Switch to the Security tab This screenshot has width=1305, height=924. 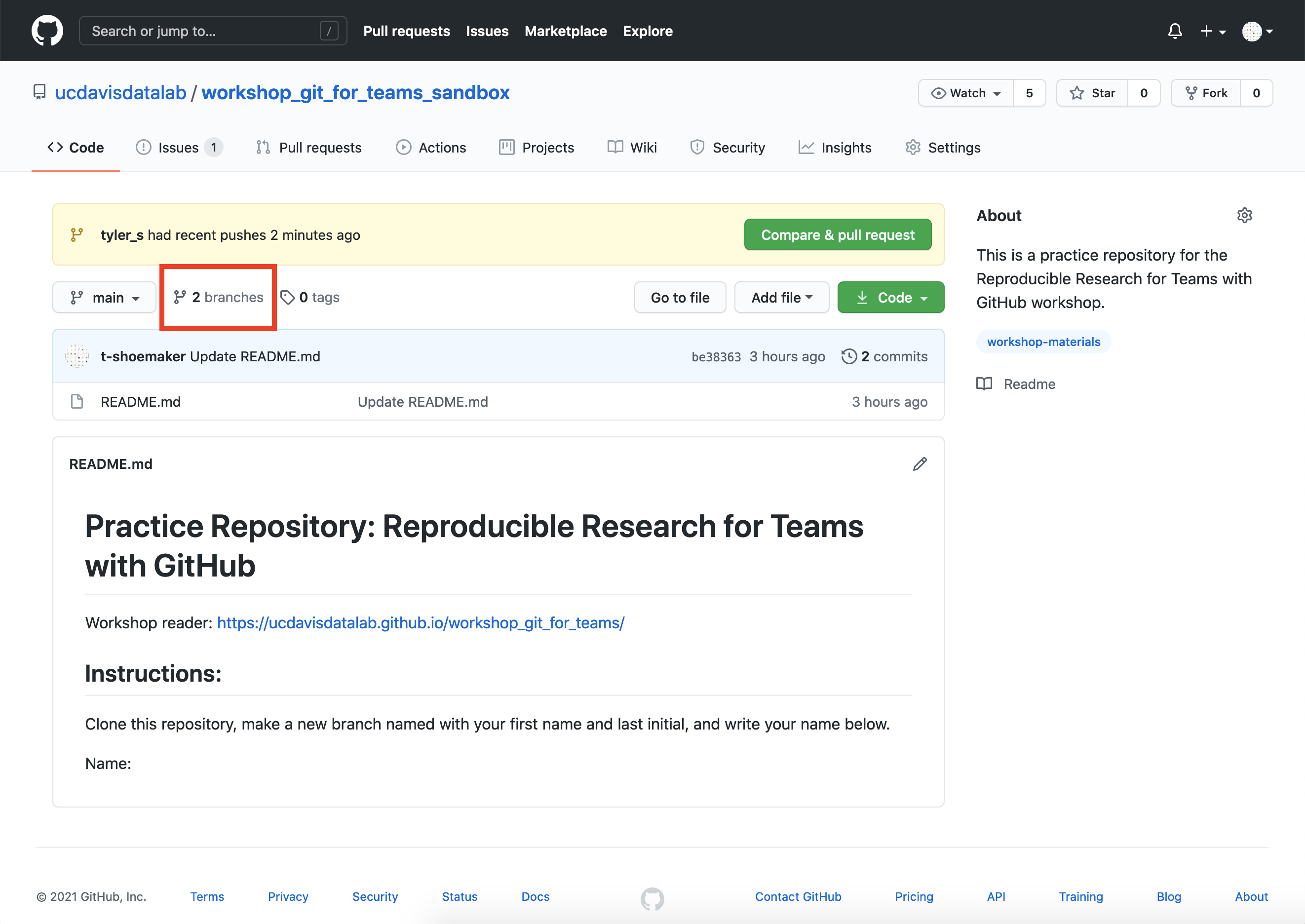point(728,148)
